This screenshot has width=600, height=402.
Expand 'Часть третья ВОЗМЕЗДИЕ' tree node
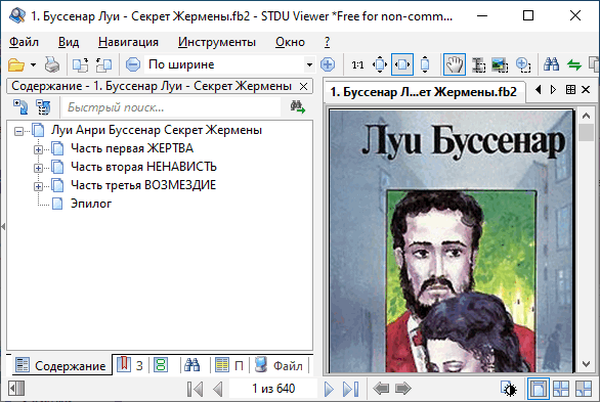(39, 185)
